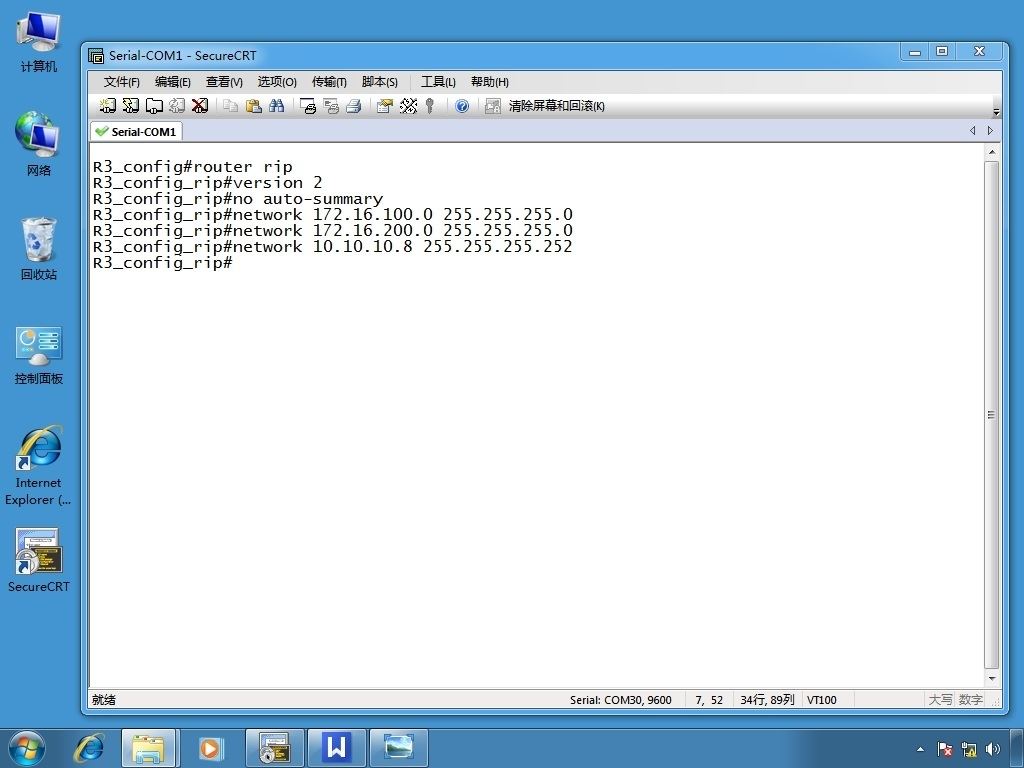Click the 数字 num lock indicator
1024x768 pixels.
coord(970,699)
